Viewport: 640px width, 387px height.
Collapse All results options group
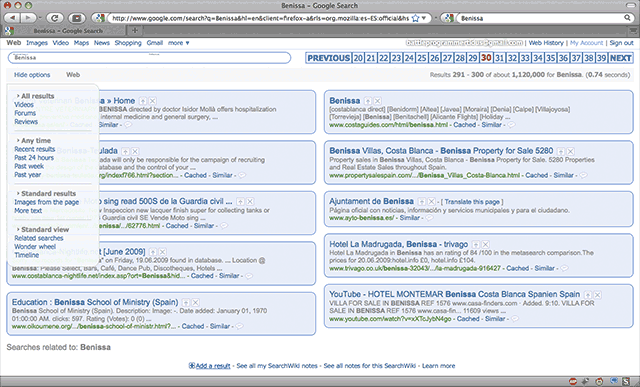35,96
